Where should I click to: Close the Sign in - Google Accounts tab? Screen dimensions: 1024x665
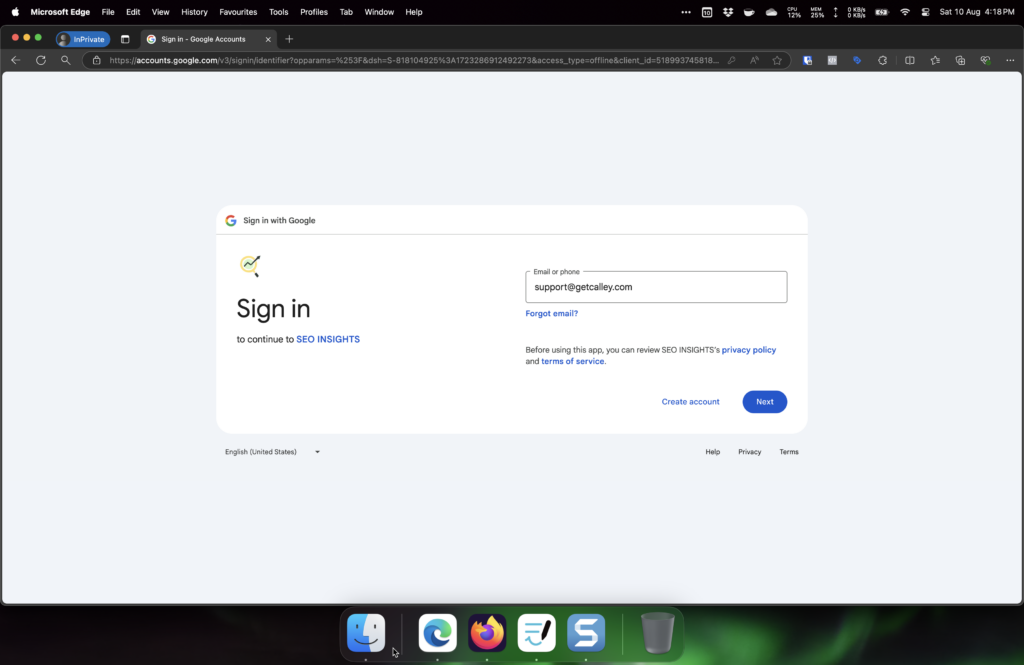[x=268, y=39]
